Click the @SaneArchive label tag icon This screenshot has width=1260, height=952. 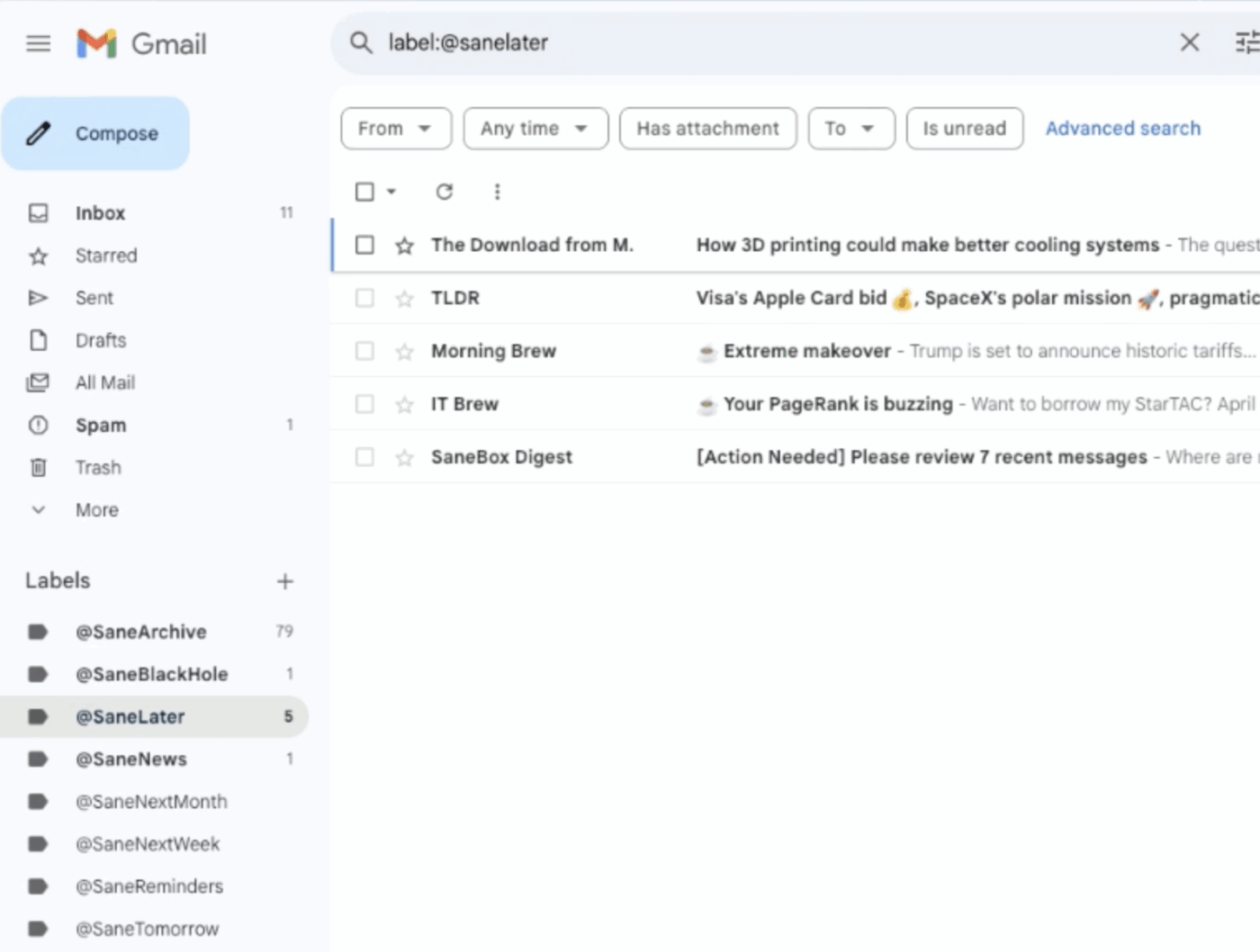(38, 632)
